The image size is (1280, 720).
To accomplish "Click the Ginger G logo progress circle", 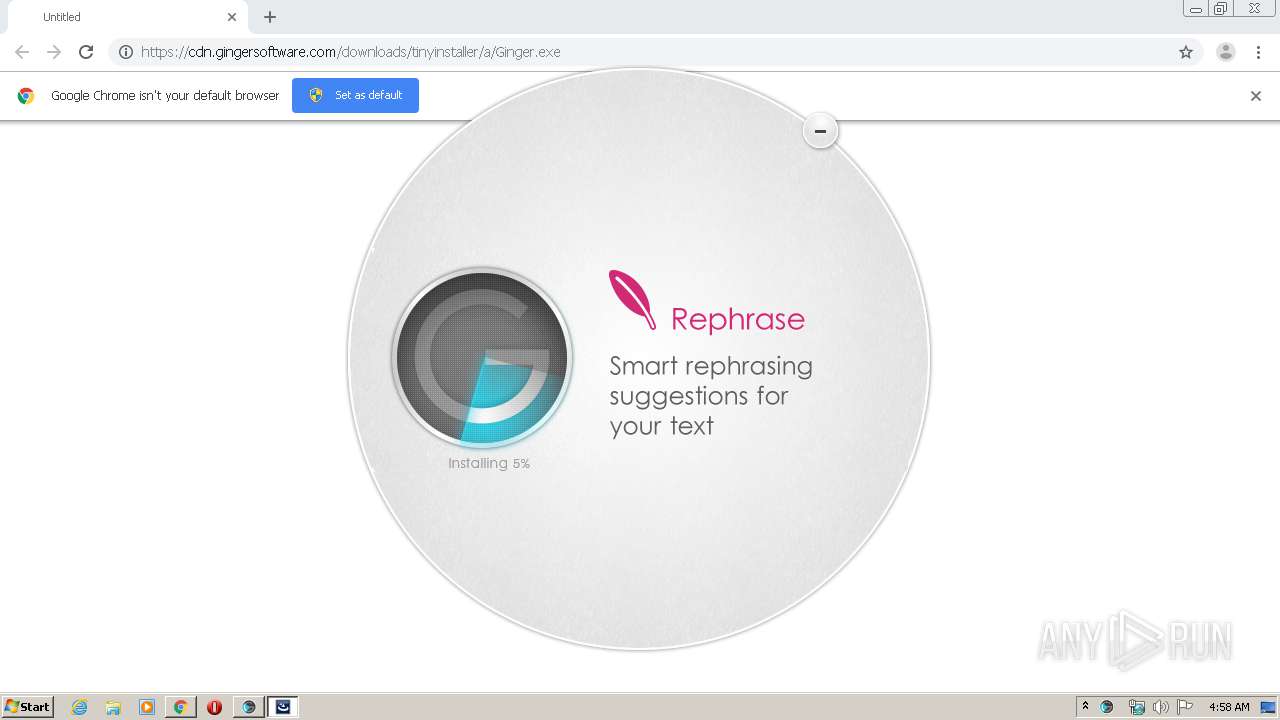I will click(482, 357).
